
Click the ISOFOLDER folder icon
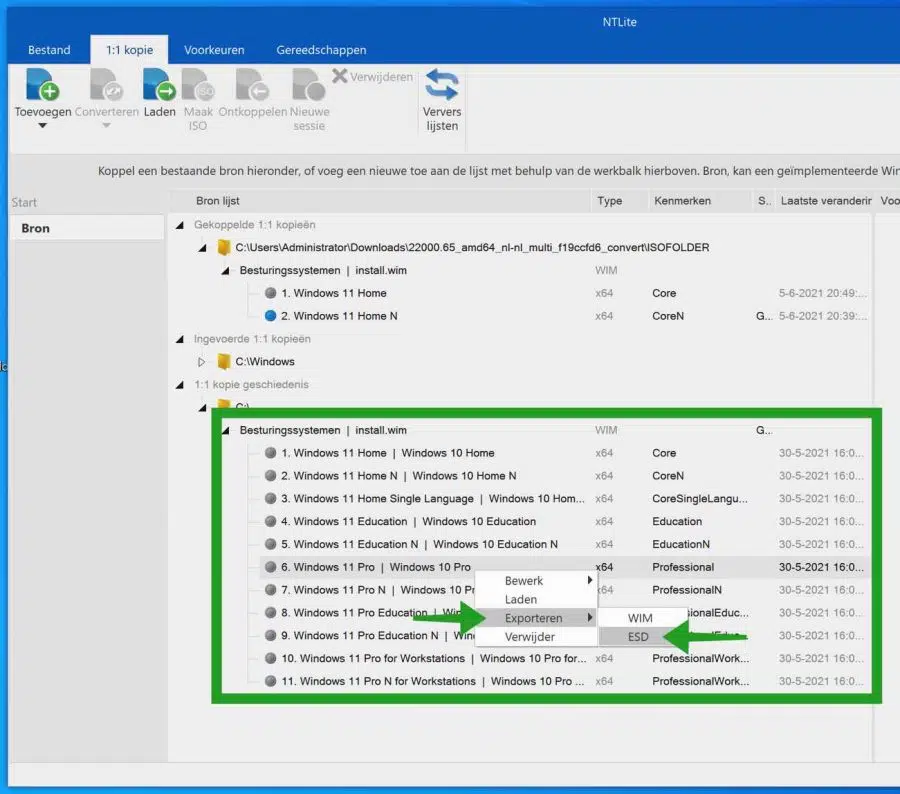(x=224, y=247)
